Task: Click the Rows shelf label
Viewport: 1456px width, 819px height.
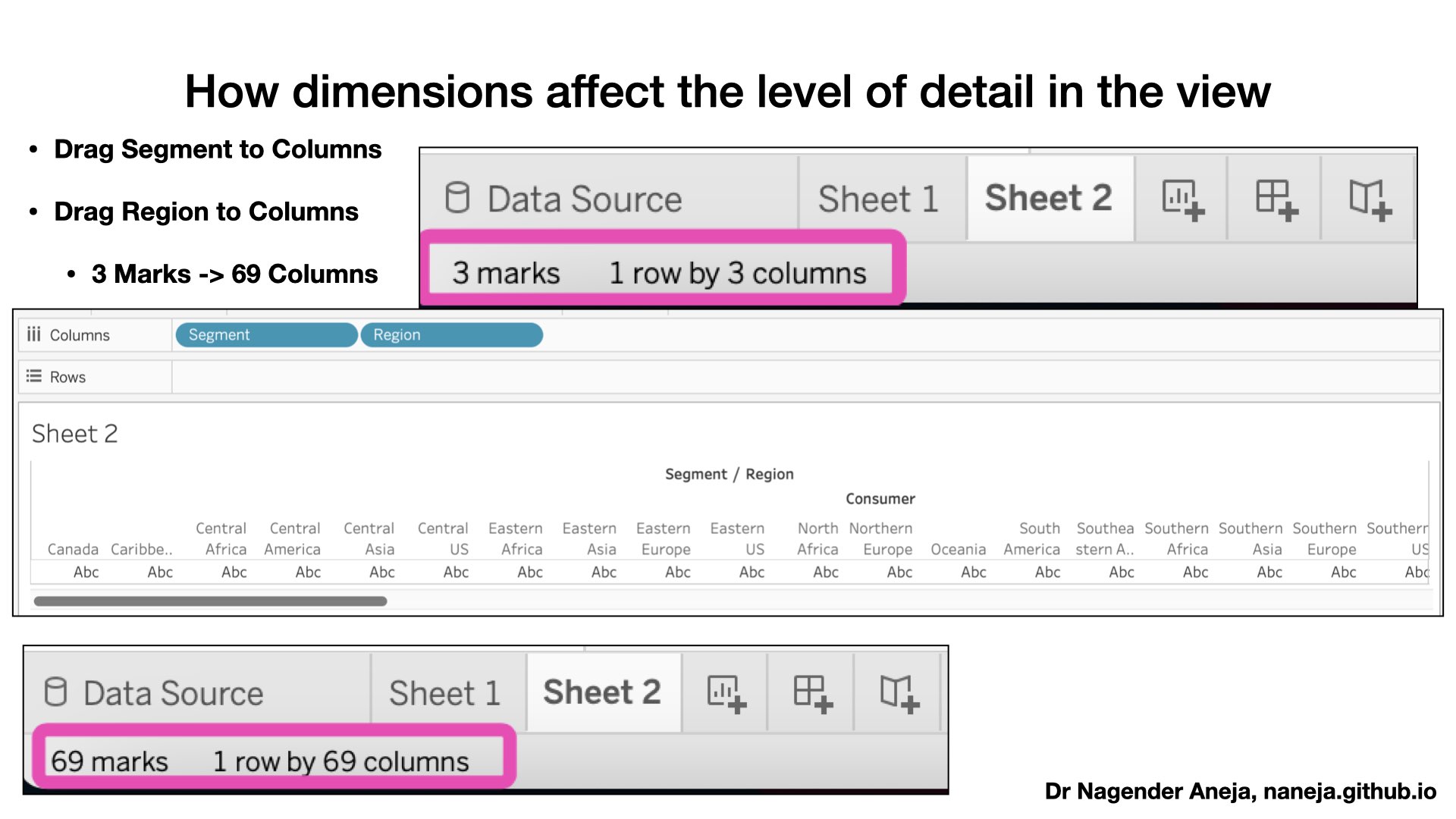Action: (67, 377)
